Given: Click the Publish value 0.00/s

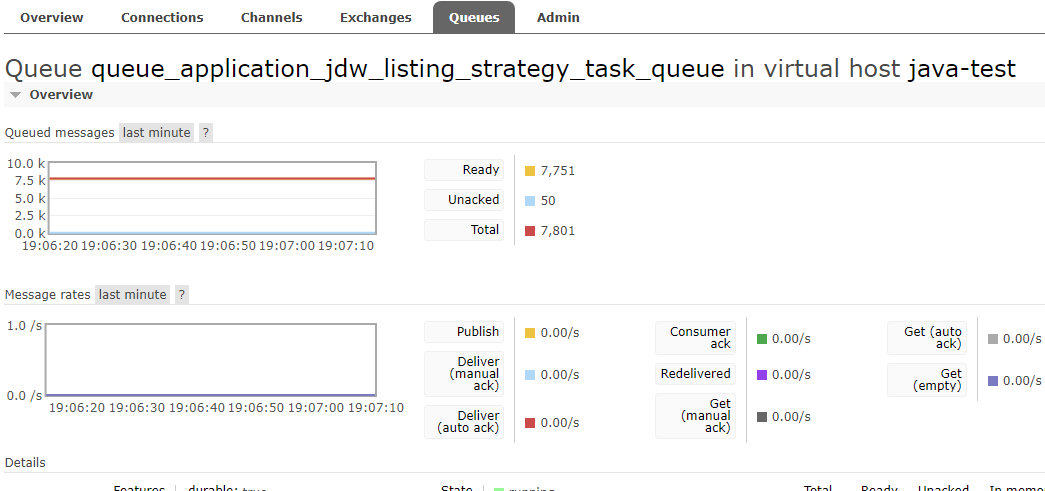Looking at the screenshot, I should pyautogui.click(x=560, y=332).
